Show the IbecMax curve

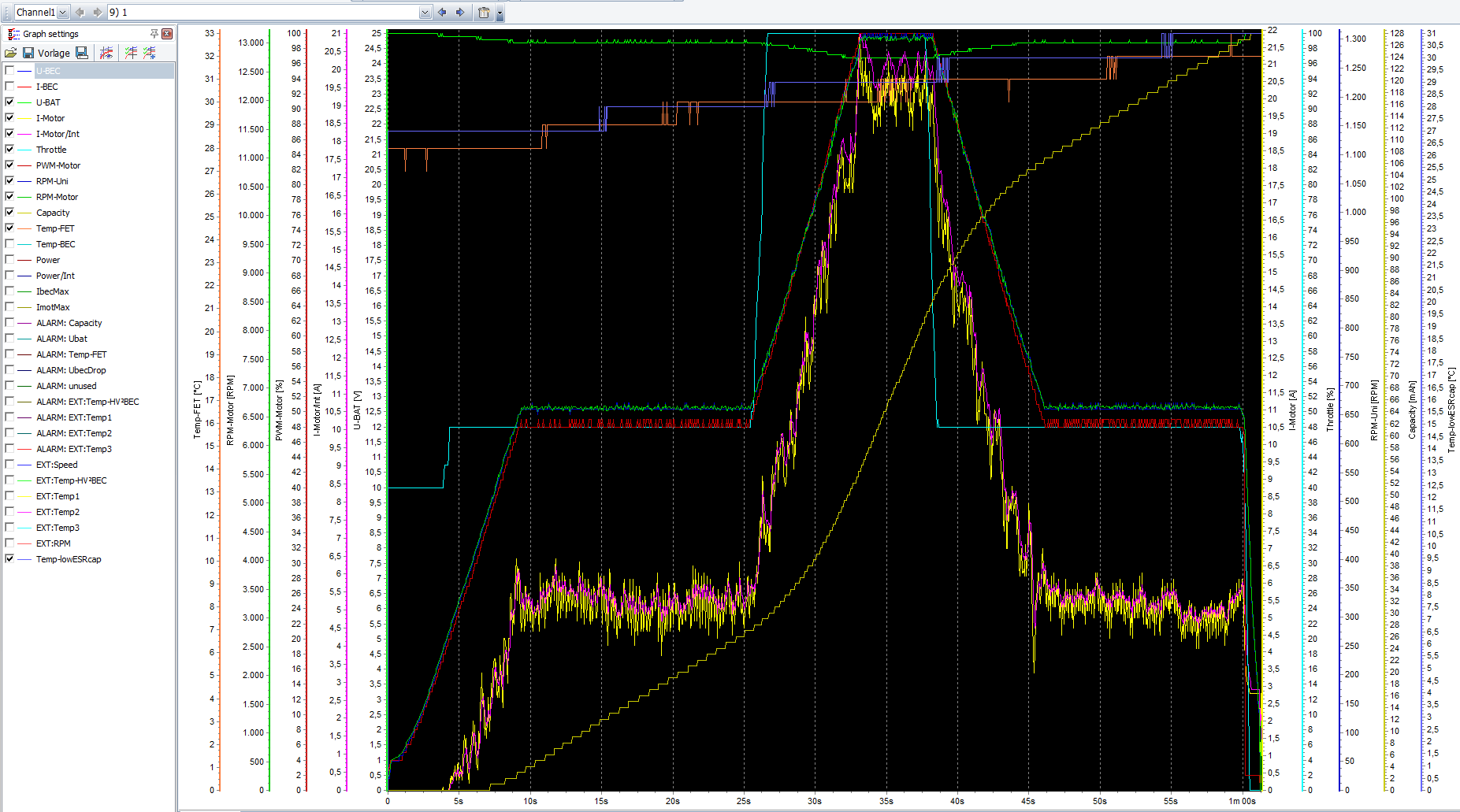click(x=9, y=291)
